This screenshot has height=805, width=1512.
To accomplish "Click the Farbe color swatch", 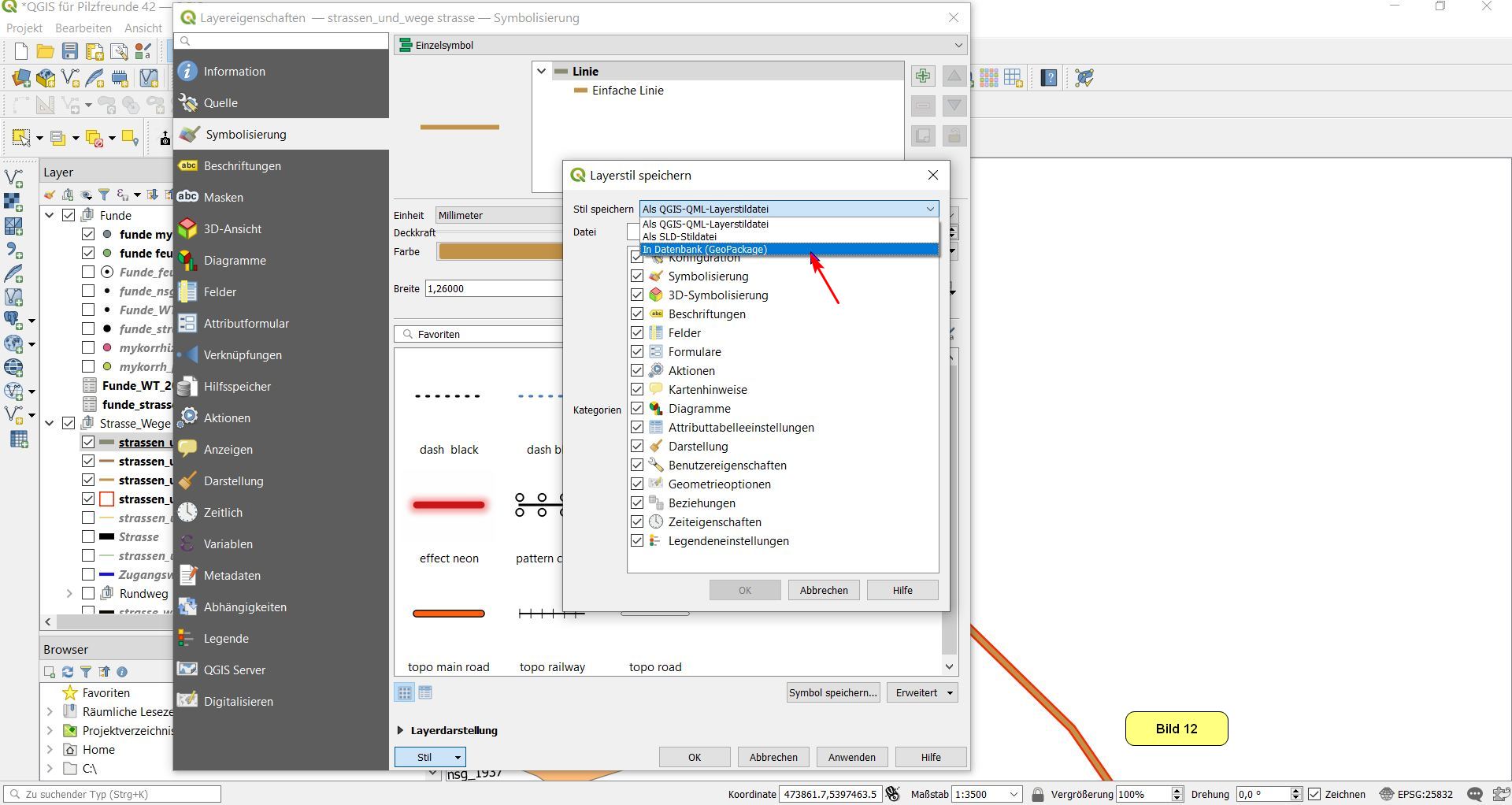I will coord(500,252).
